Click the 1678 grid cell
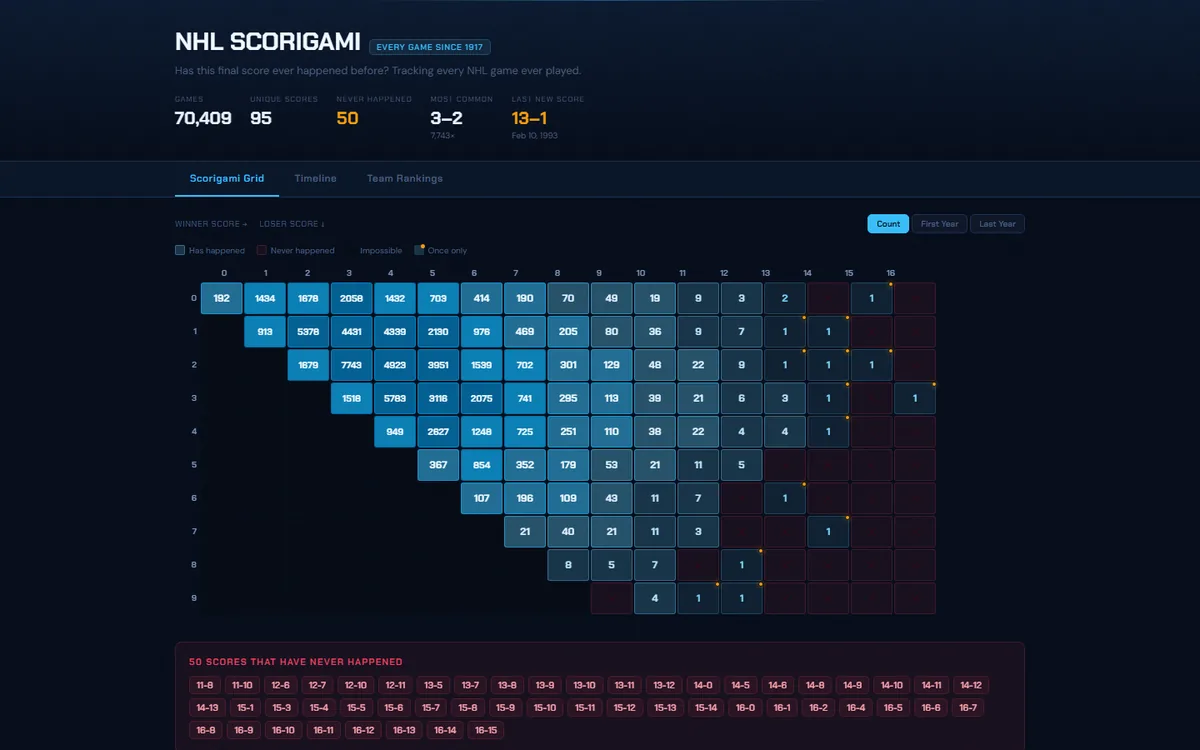The image size is (1200, 750). (x=309, y=298)
